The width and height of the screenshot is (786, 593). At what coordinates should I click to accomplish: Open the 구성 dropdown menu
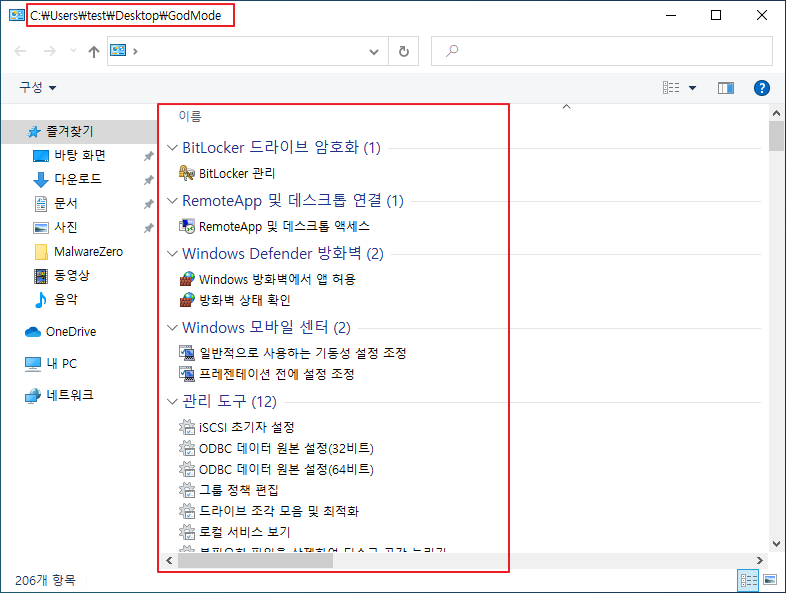(x=38, y=88)
